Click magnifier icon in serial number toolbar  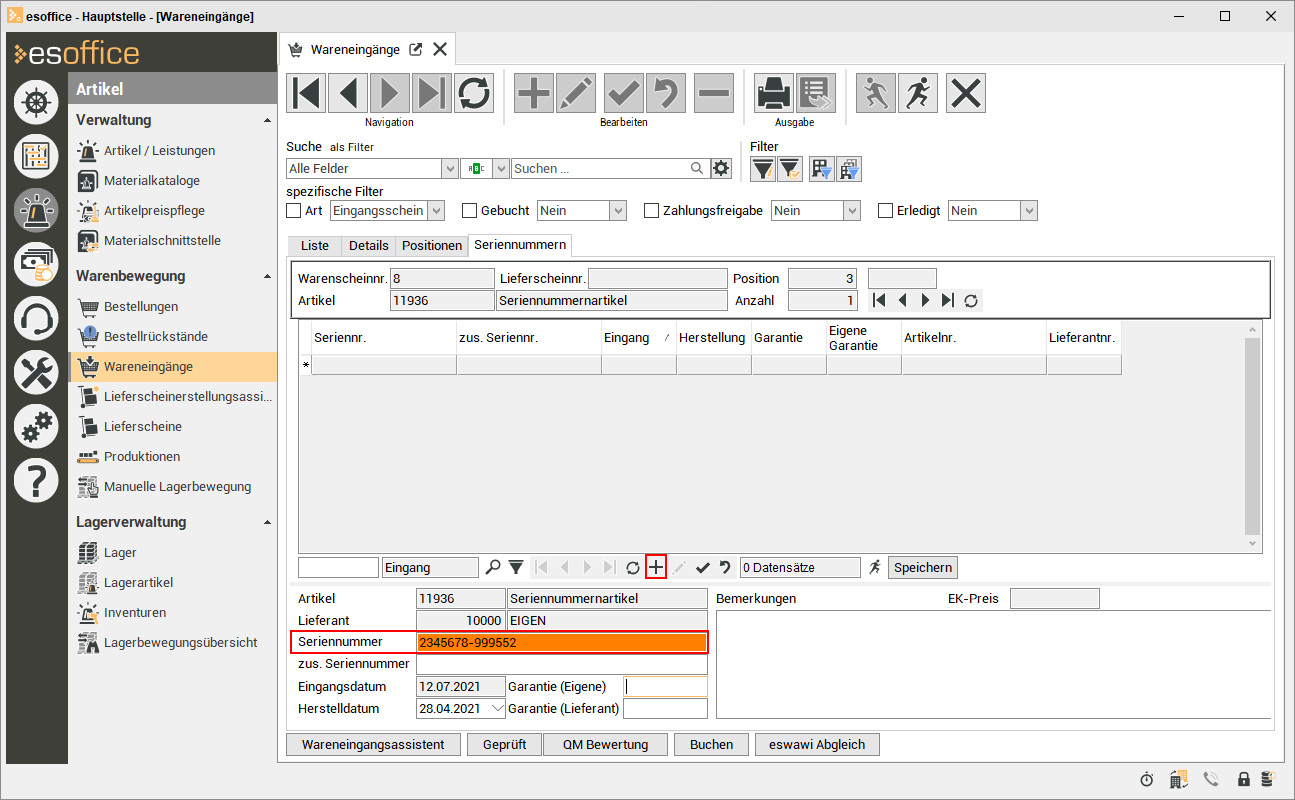[x=492, y=567]
